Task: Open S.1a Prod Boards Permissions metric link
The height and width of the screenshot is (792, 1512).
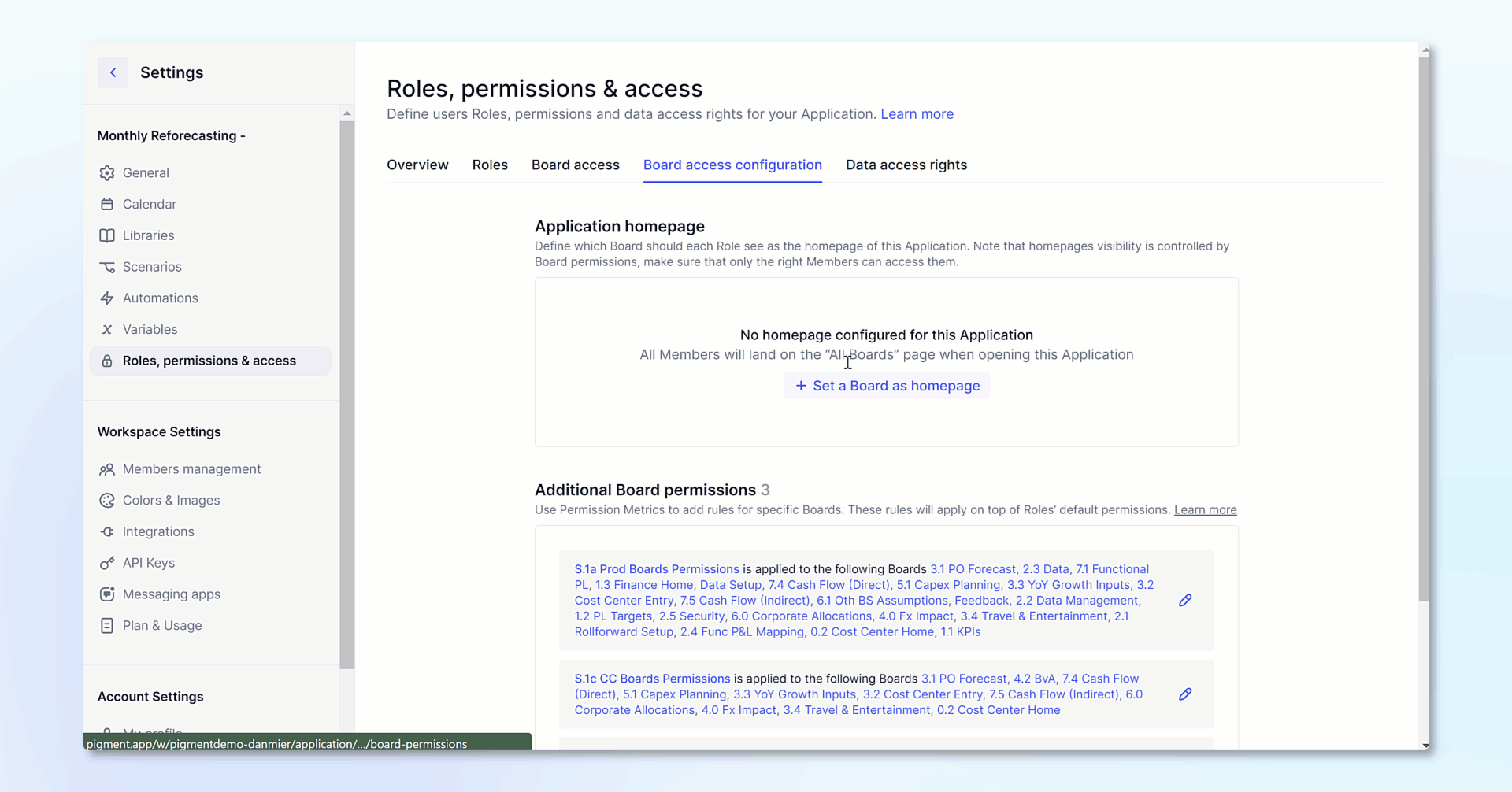Action: coord(657,569)
